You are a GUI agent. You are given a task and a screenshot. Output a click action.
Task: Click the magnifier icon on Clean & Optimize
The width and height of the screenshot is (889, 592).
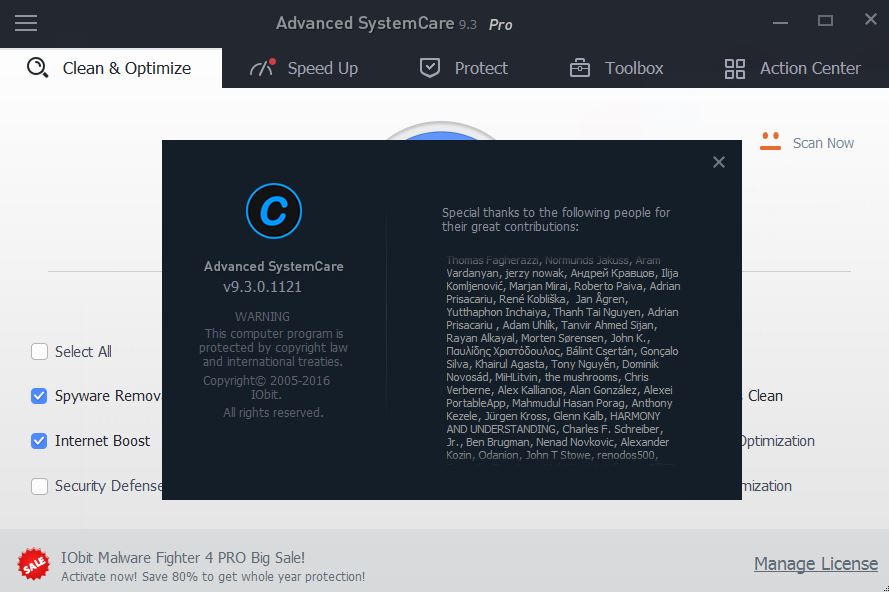[36, 67]
